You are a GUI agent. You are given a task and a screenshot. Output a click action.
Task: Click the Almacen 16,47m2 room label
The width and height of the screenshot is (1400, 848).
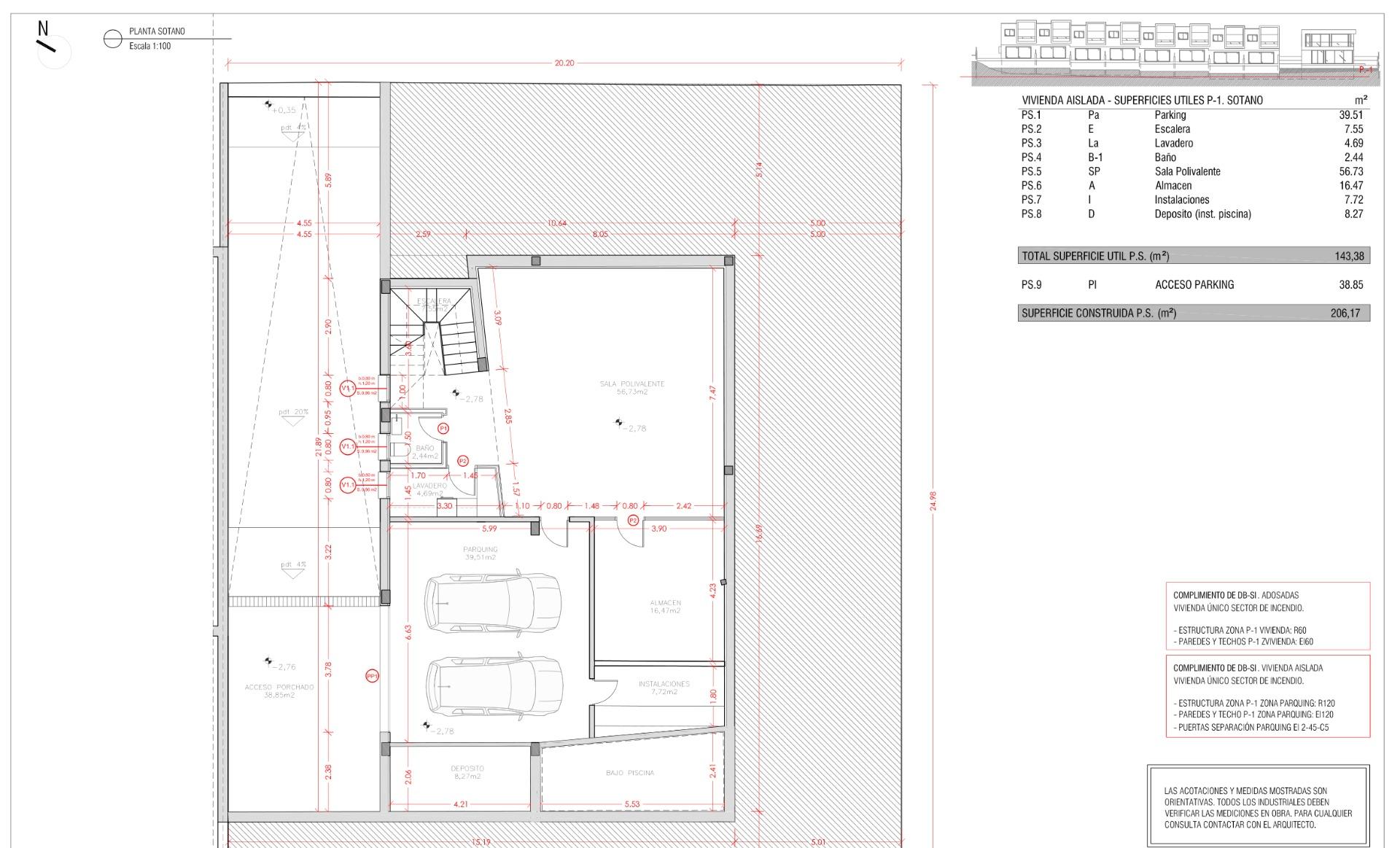(665, 607)
